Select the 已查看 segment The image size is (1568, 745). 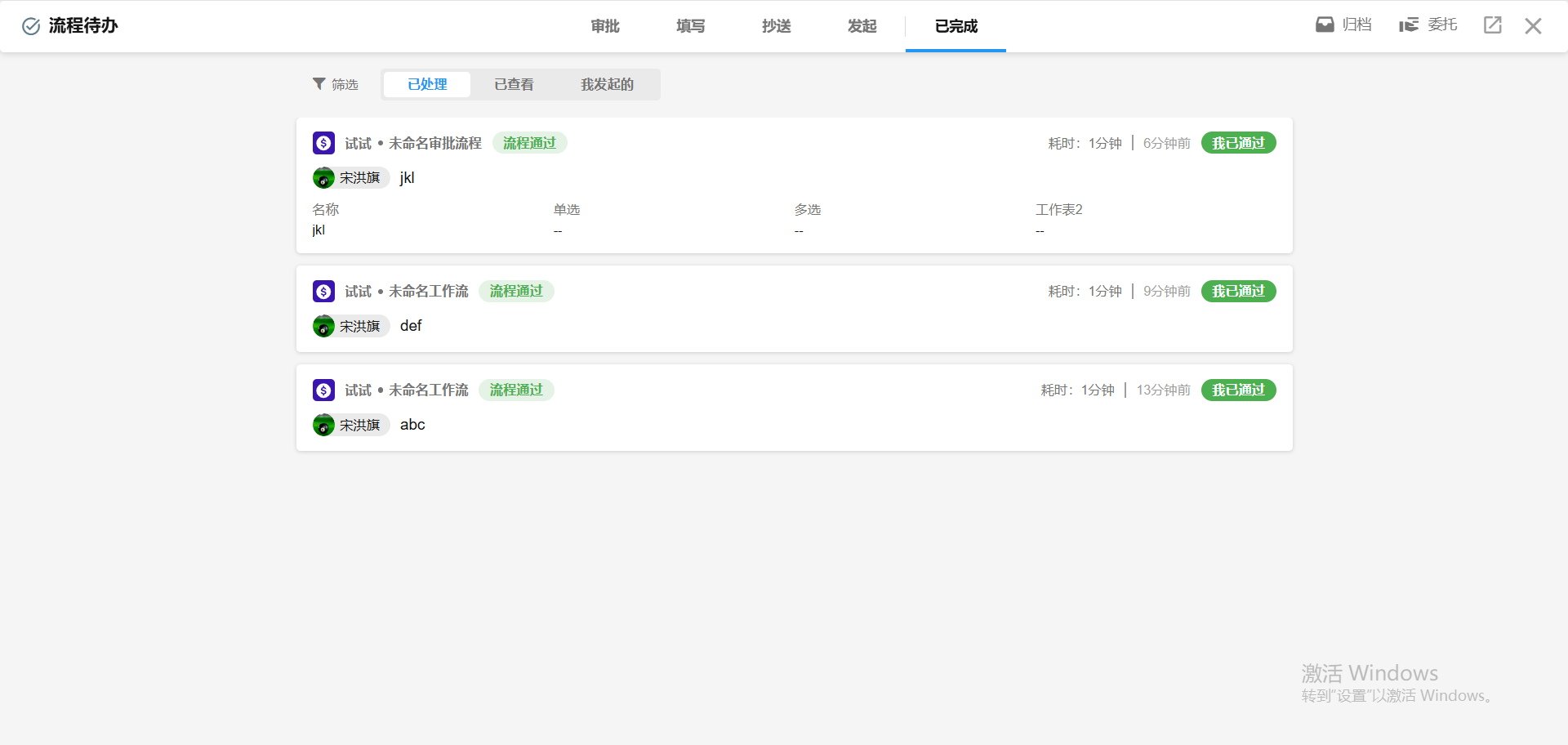[x=514, y=85]
